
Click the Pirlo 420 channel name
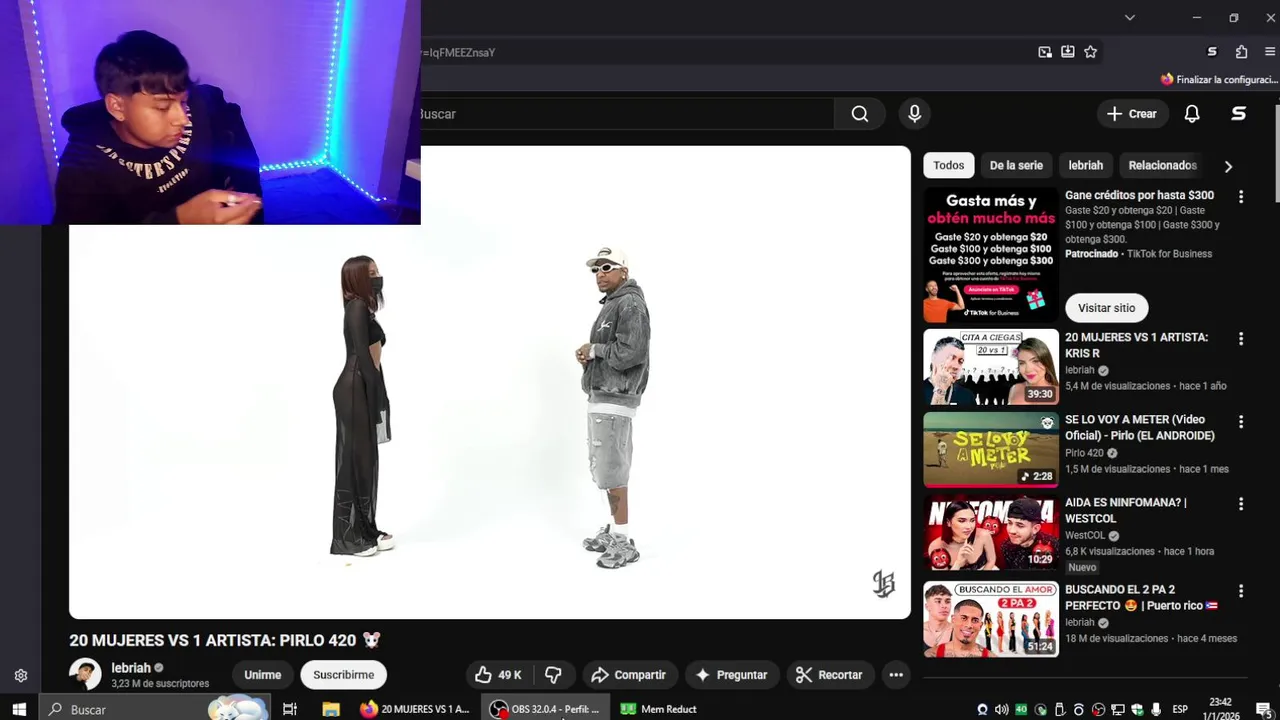click(1084, 453)
